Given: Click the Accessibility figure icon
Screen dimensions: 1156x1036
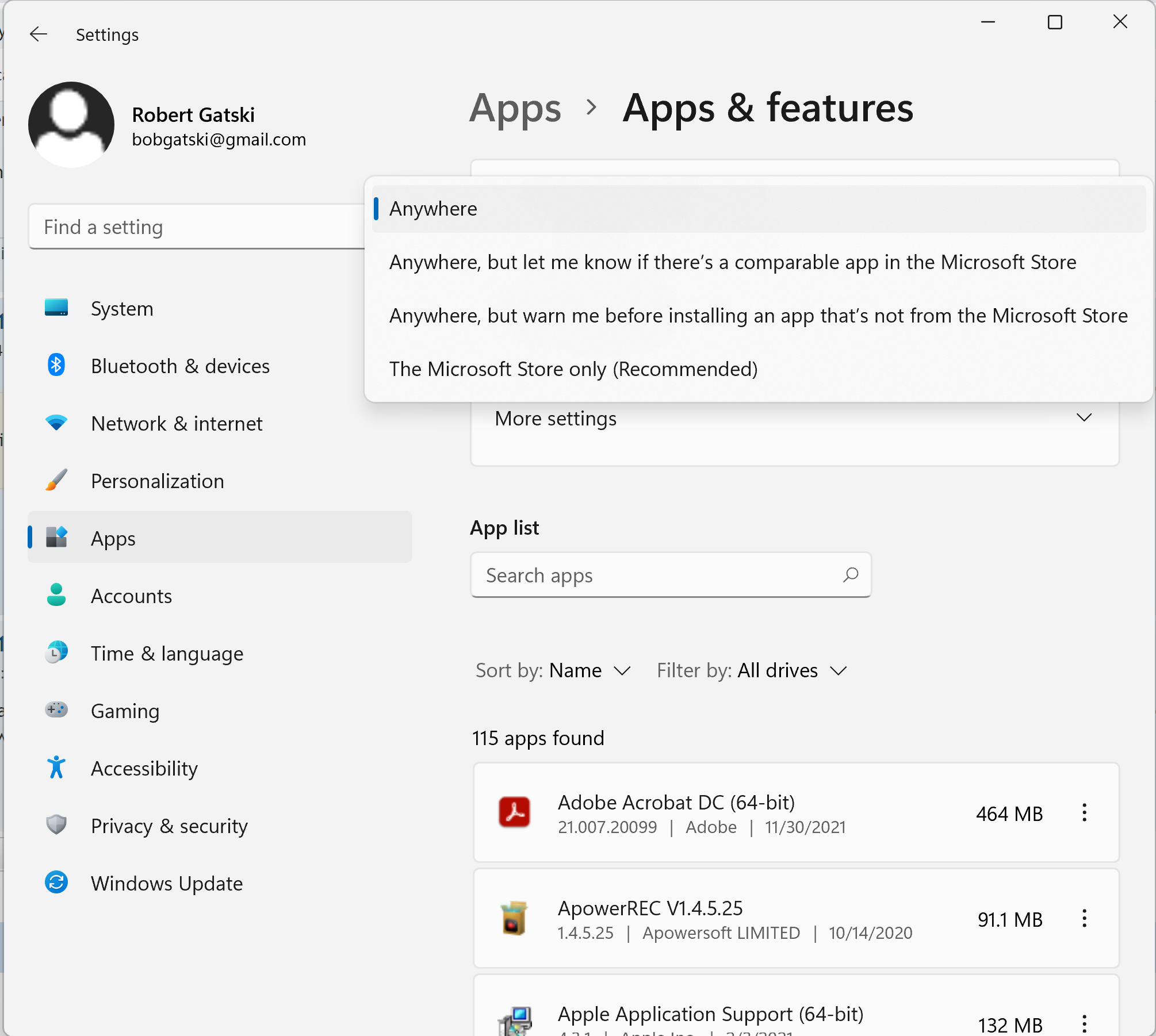Looking at the screenshot, I should tap(56, 768).
